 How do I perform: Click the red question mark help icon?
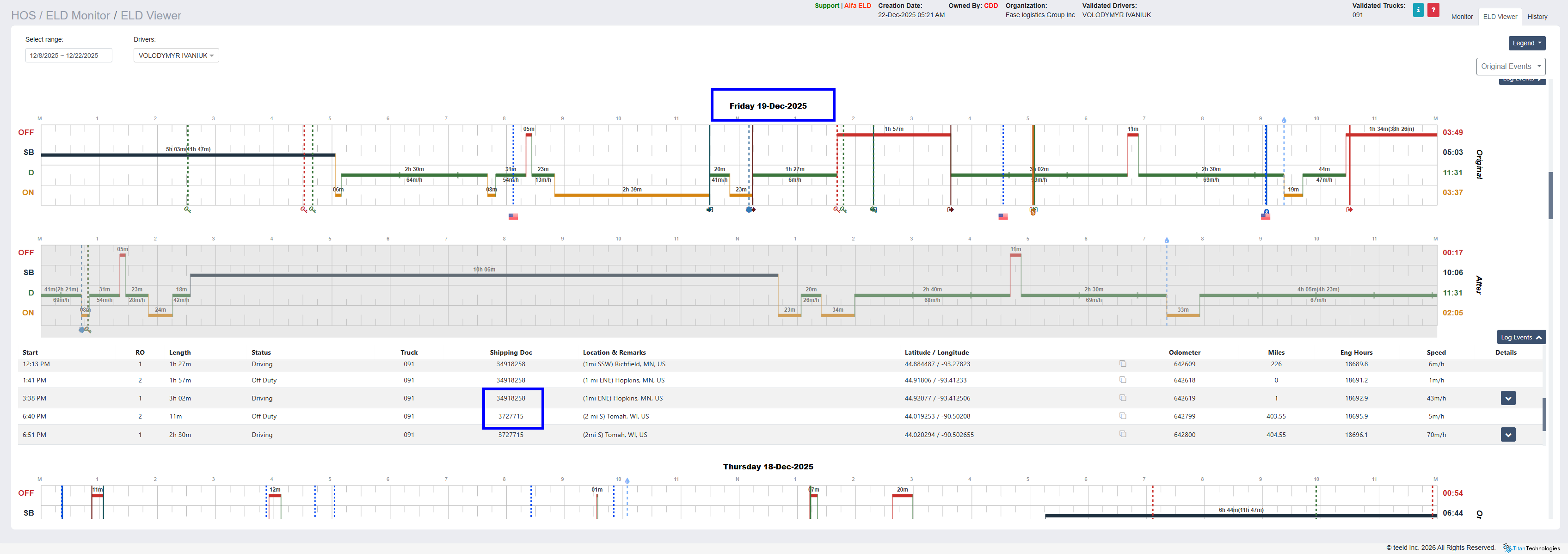click(1433, 10)
